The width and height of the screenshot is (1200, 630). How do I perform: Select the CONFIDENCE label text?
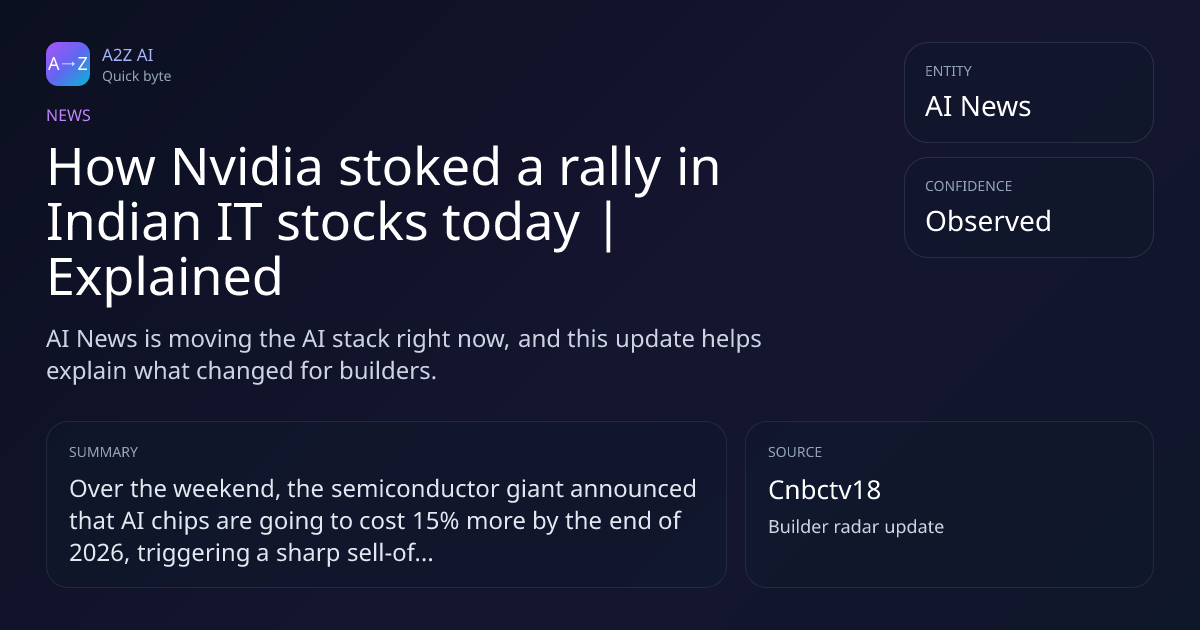coord(968,186)
